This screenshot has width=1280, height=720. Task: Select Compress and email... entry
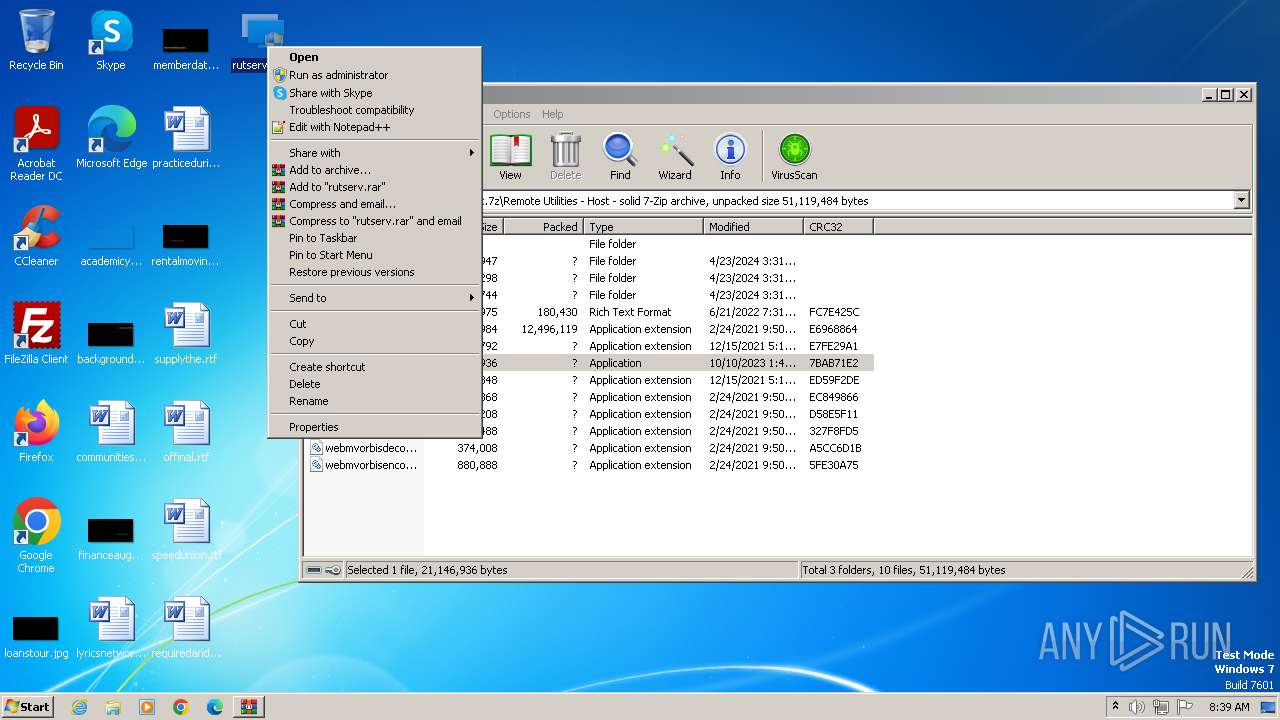point(375,204)
